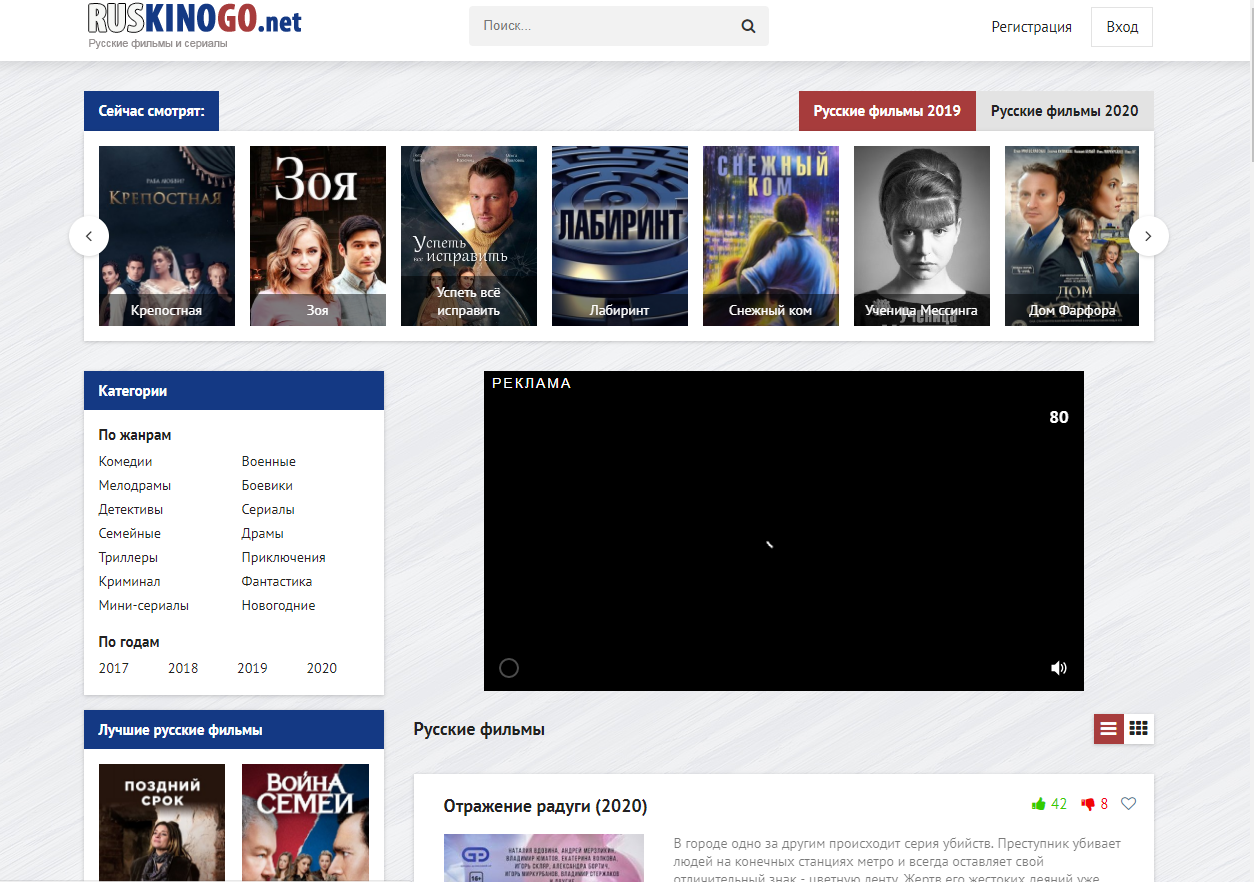Switch to list view layout
Screen dimensions: 1254x882
[x=1108, y=729]
